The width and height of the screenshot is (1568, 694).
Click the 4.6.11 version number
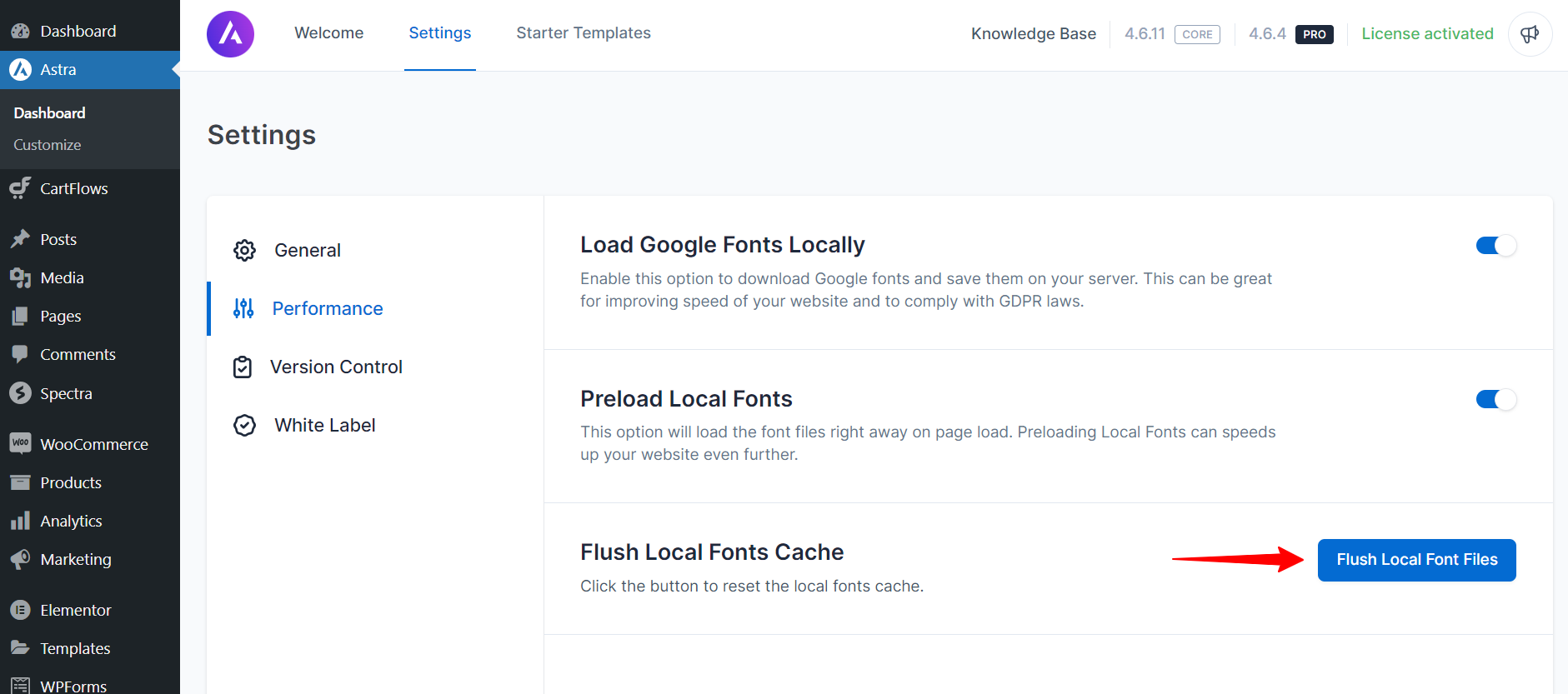coord(1145,34)
